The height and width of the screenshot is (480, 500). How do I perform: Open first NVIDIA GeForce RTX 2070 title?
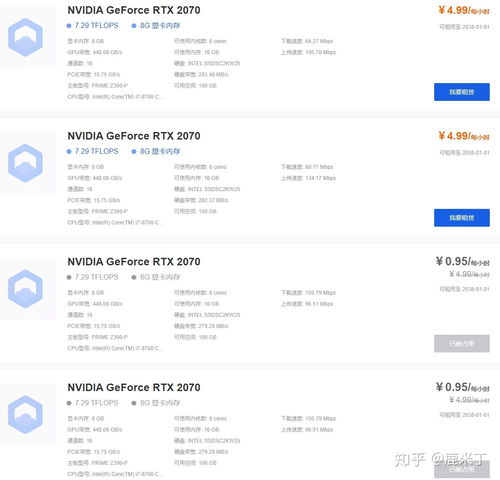click(134, 10)
